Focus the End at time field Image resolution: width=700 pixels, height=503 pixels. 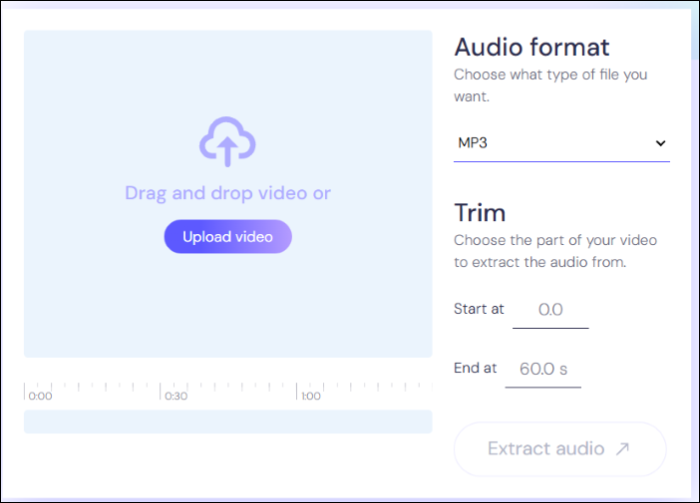coord(543,369)
